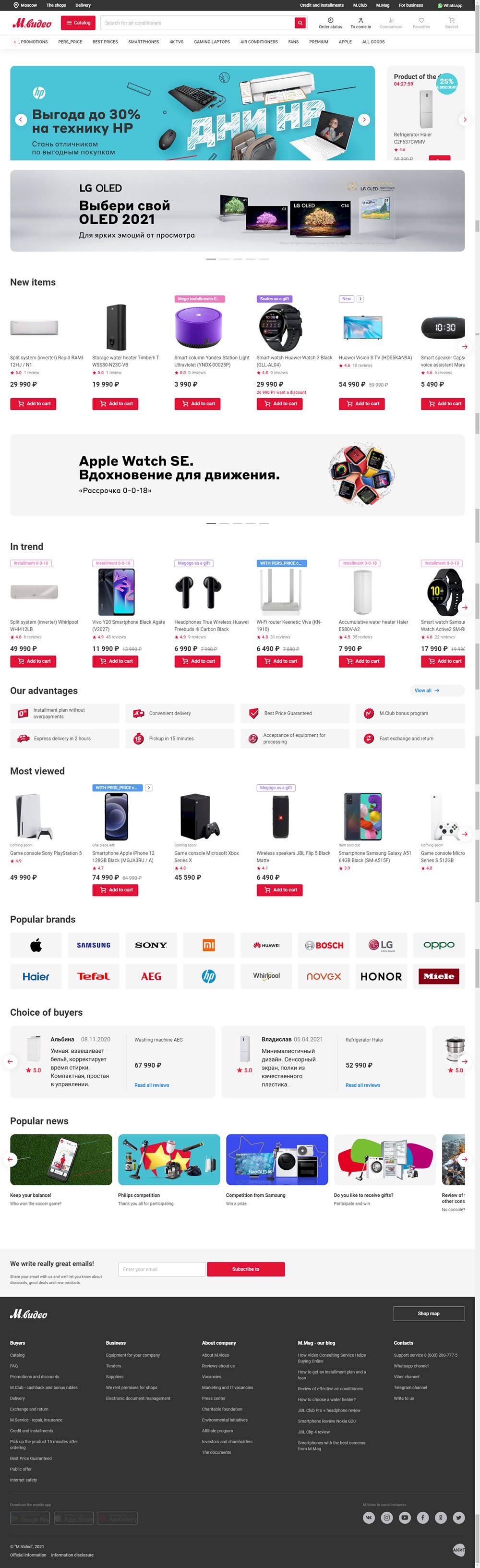This screenshot has height=1568, width=480.
Task: Click the Whatsapp link in top bar
Action: (x=450, y=5)
